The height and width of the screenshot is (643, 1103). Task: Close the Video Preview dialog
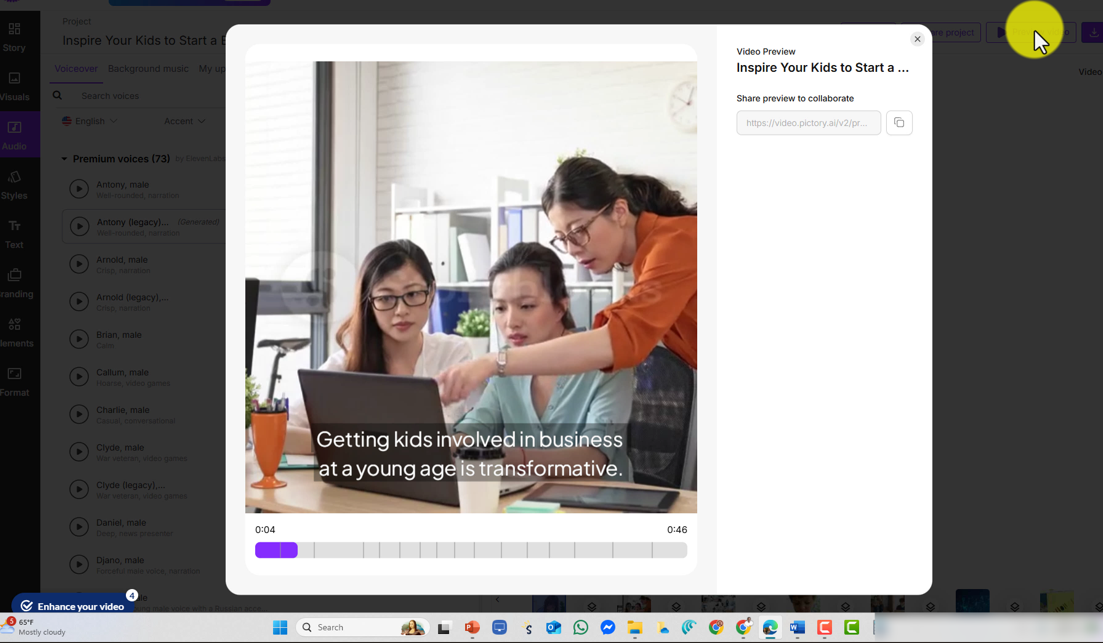tap(917, 39)
